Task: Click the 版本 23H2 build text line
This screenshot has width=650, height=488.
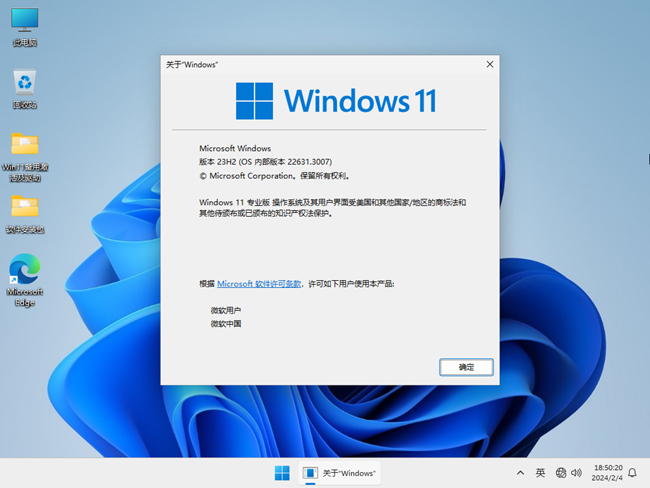Action: click(266, 162)
